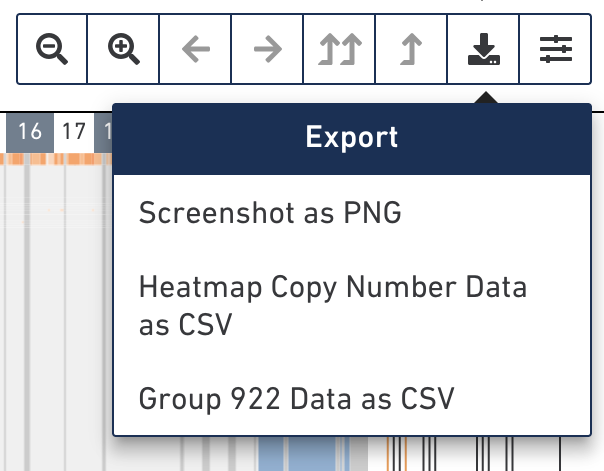The width and height of the screenshot is (604, 471).
Task: Click the partially hidden chromosome label after 17
Action: click(103, 131)
